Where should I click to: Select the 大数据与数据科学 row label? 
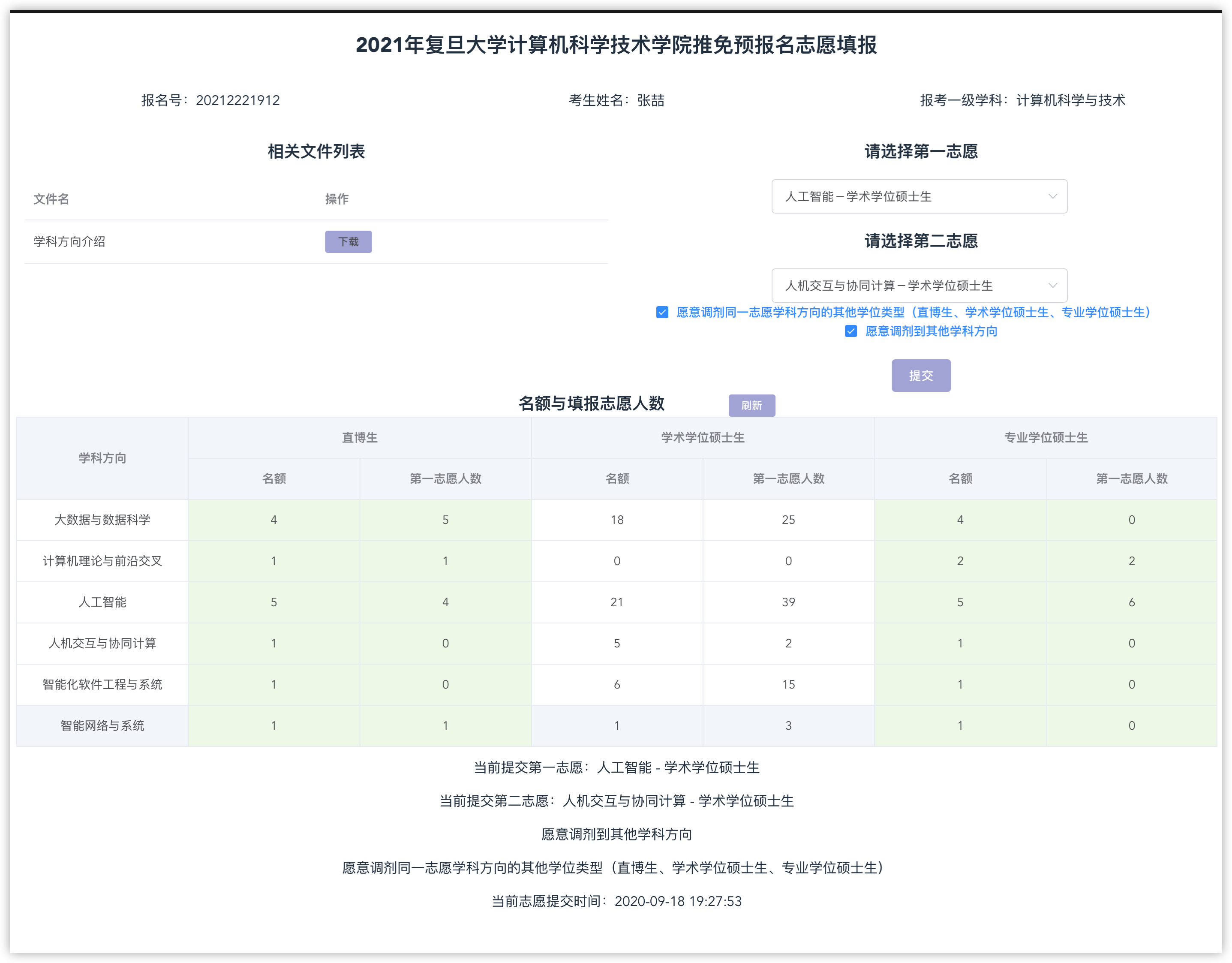[102, 520]
